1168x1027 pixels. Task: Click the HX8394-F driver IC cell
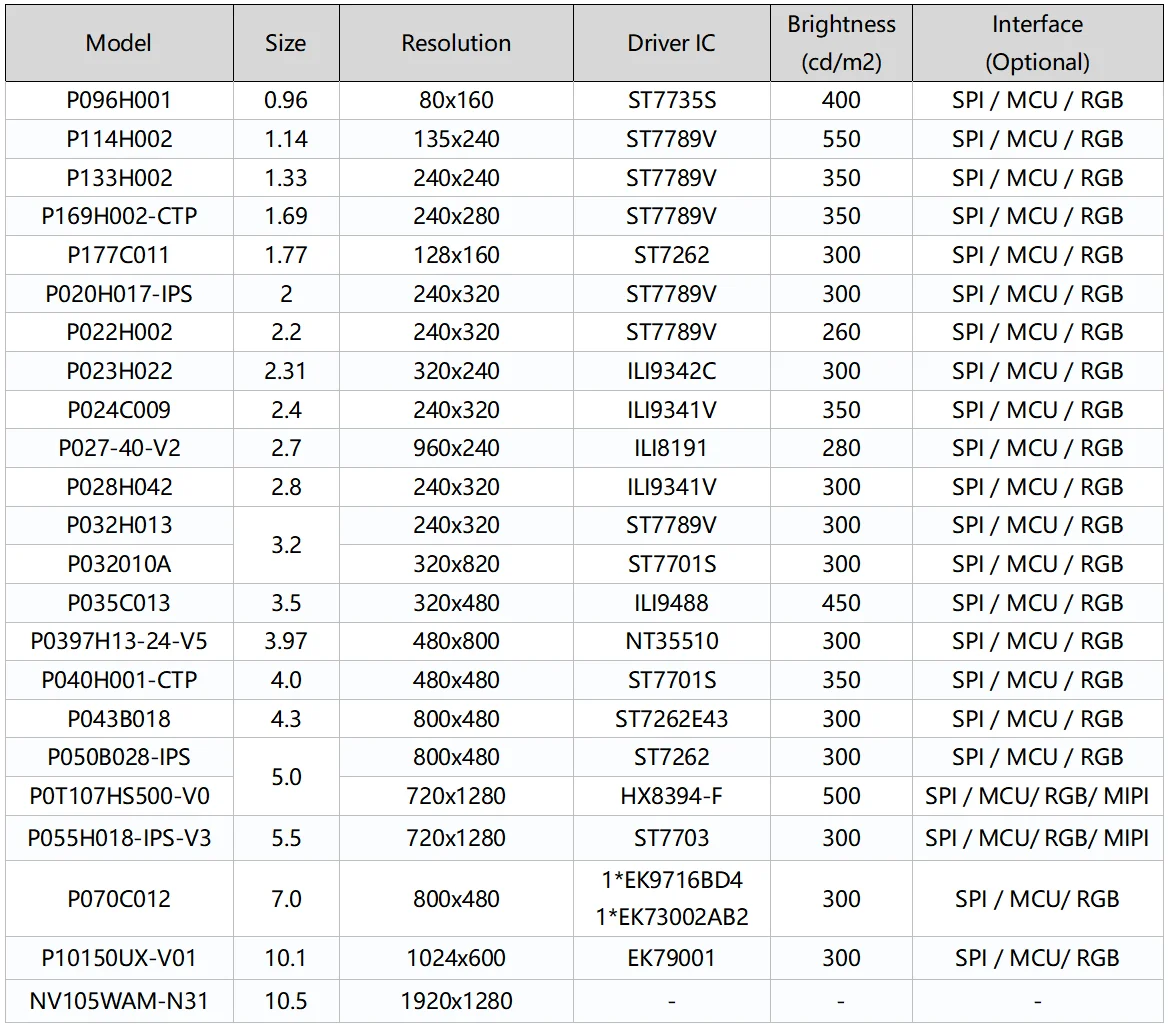671,796
